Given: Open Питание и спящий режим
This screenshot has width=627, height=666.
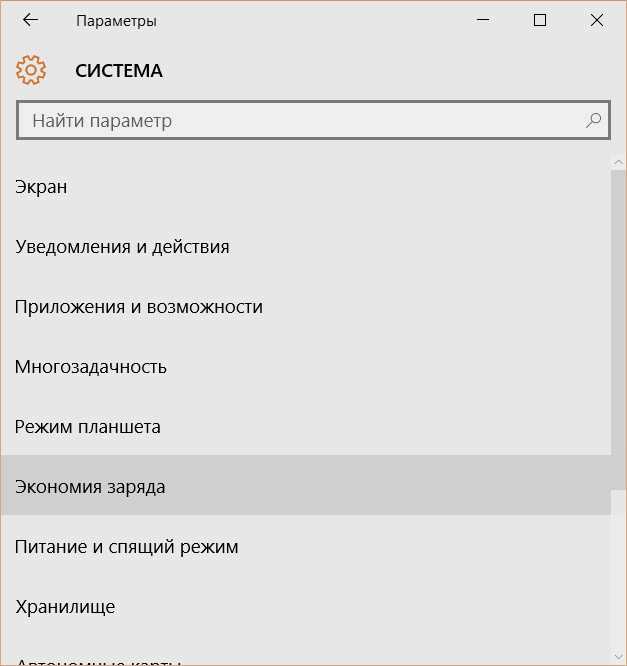Looking at the screenshot, I should click(305, 546).
